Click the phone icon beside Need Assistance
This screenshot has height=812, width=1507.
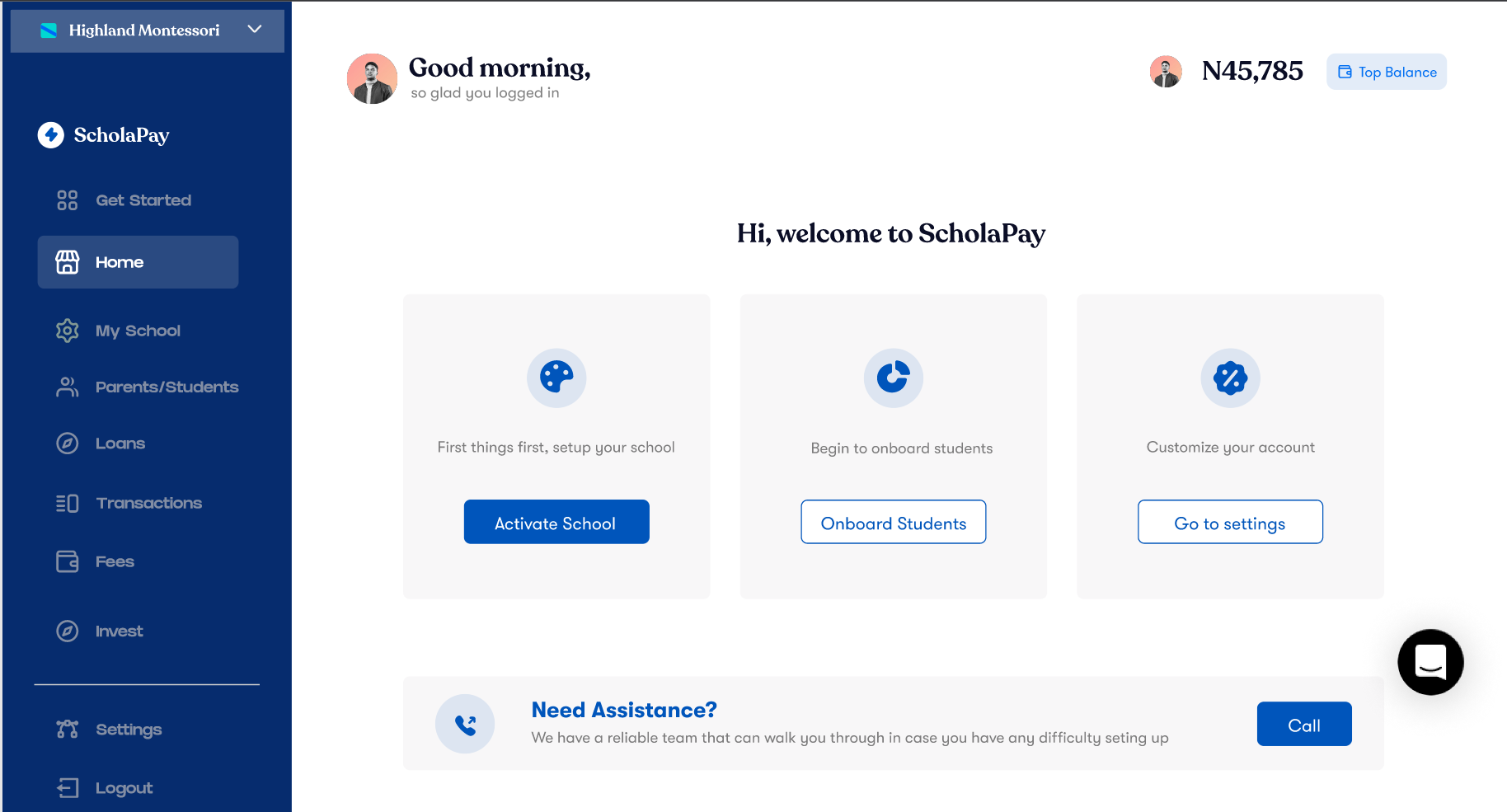click(x=465, y=724)
